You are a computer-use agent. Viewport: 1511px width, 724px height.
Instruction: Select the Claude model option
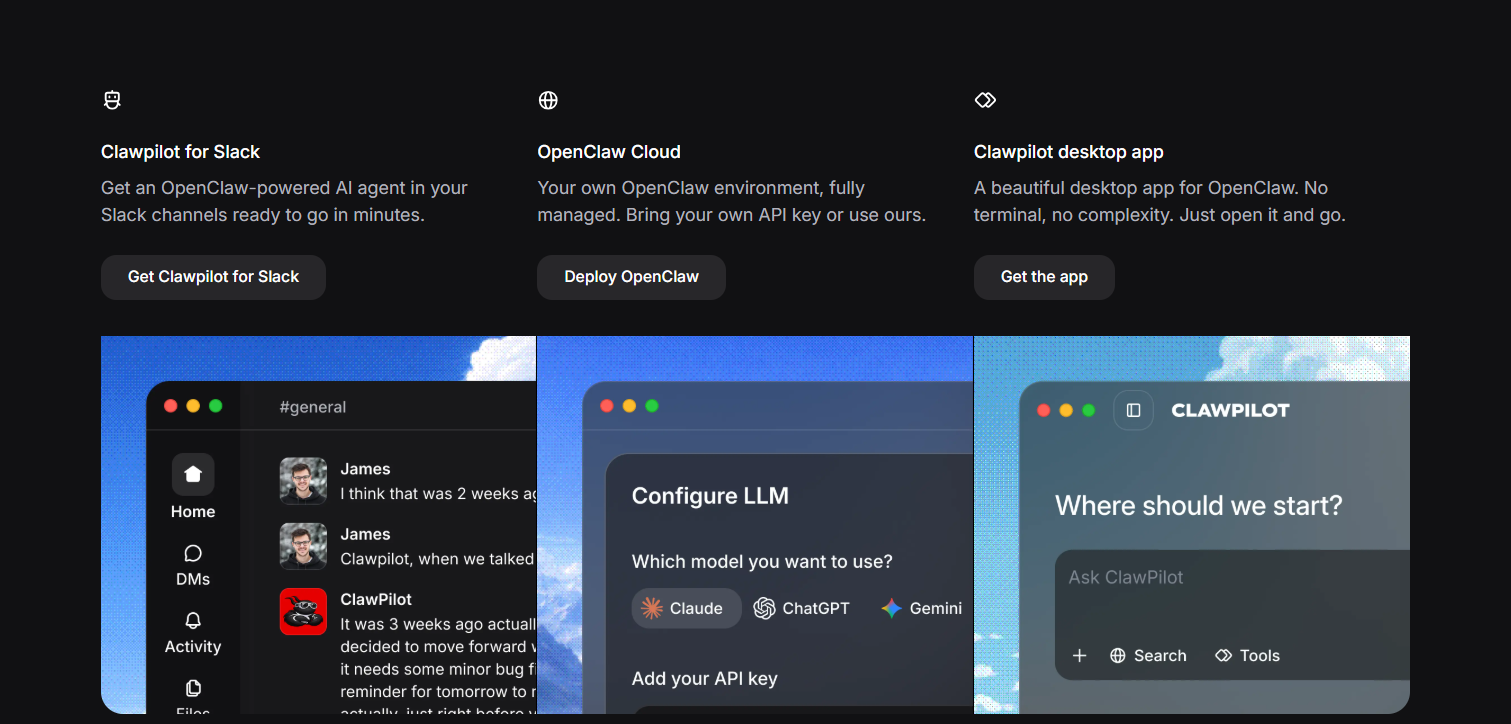[686, 608]
